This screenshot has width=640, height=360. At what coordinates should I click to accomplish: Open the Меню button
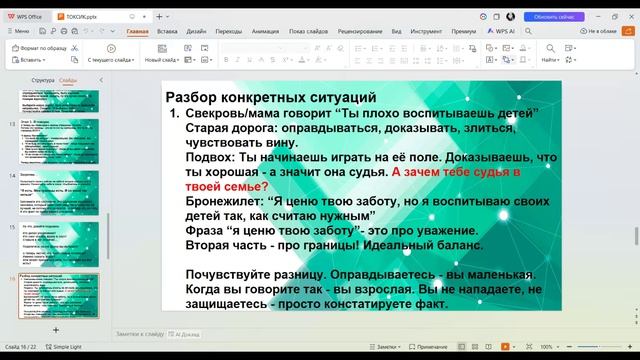click(18, 31)
